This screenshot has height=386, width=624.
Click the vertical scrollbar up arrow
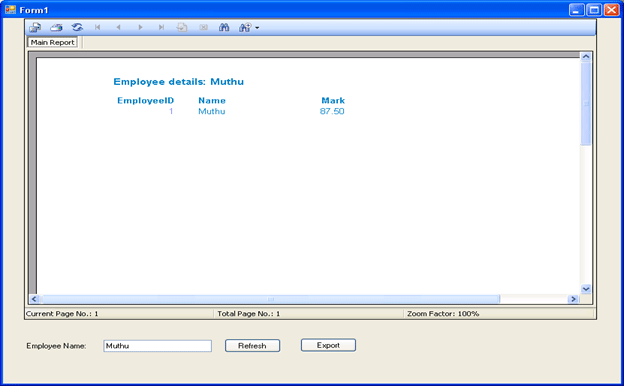(x=586, y=57)
